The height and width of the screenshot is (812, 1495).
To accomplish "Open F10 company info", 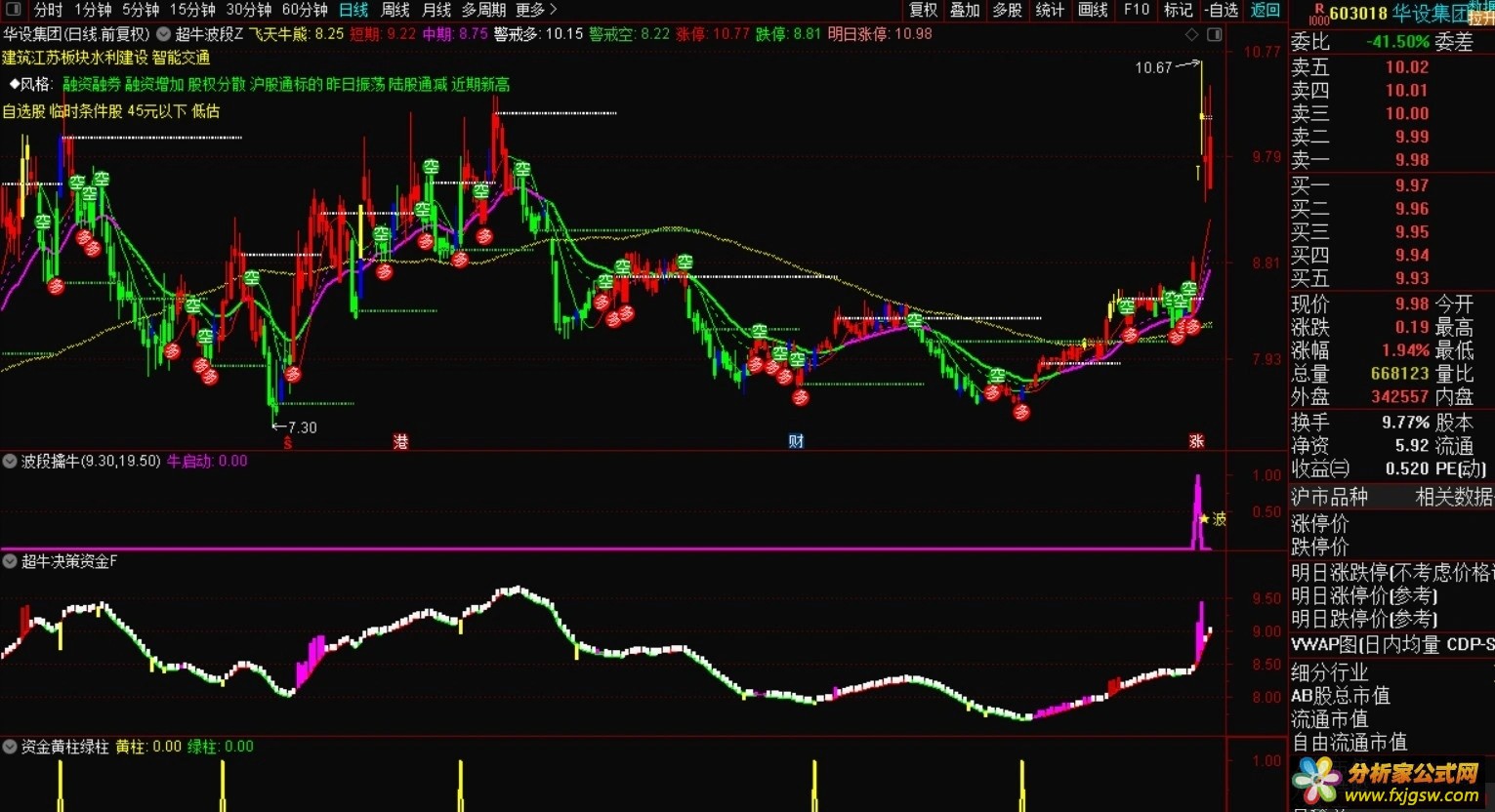I will (x=1137, y=10).
